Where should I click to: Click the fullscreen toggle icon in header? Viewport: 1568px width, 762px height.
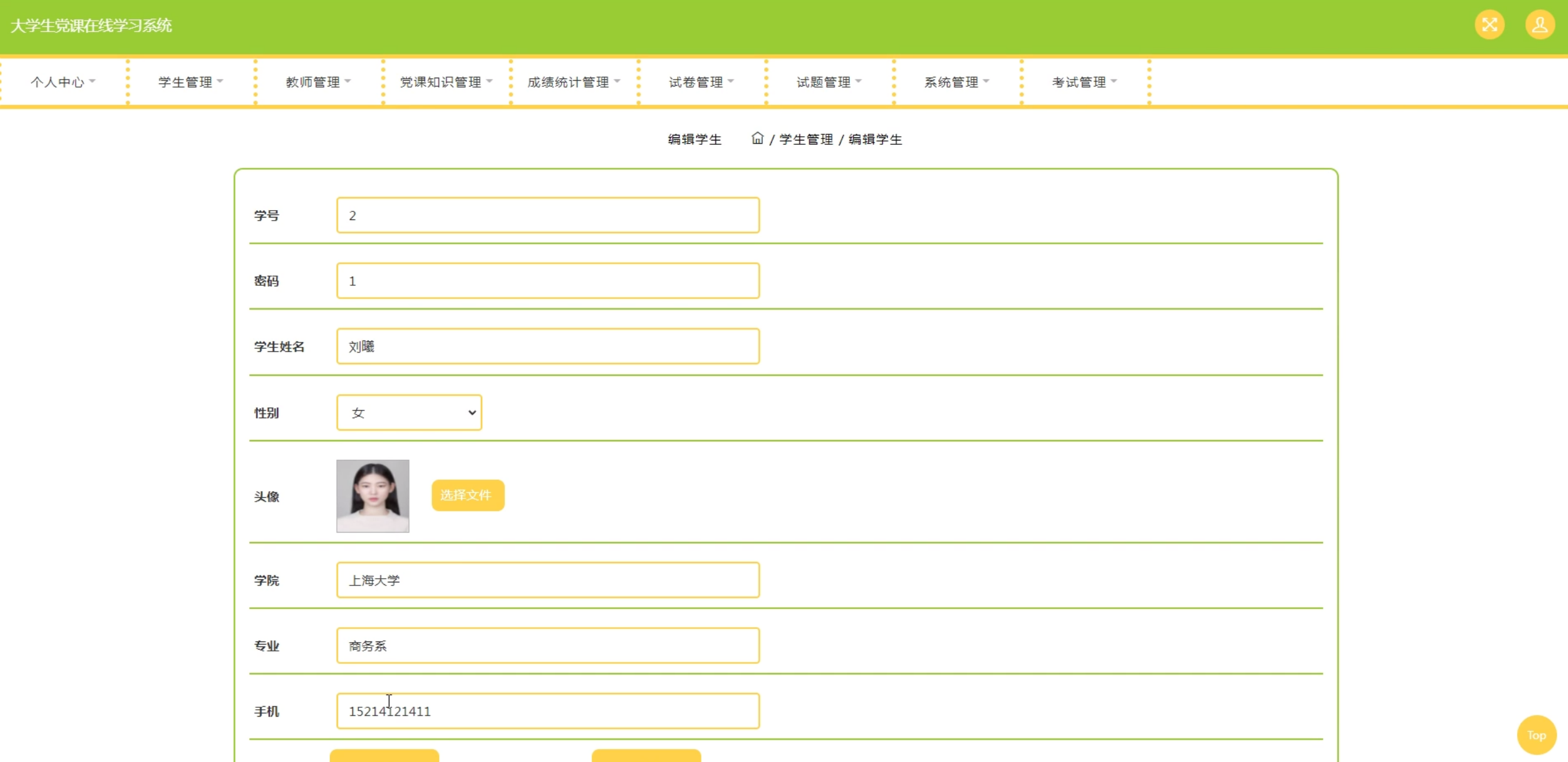(1489, 25)
